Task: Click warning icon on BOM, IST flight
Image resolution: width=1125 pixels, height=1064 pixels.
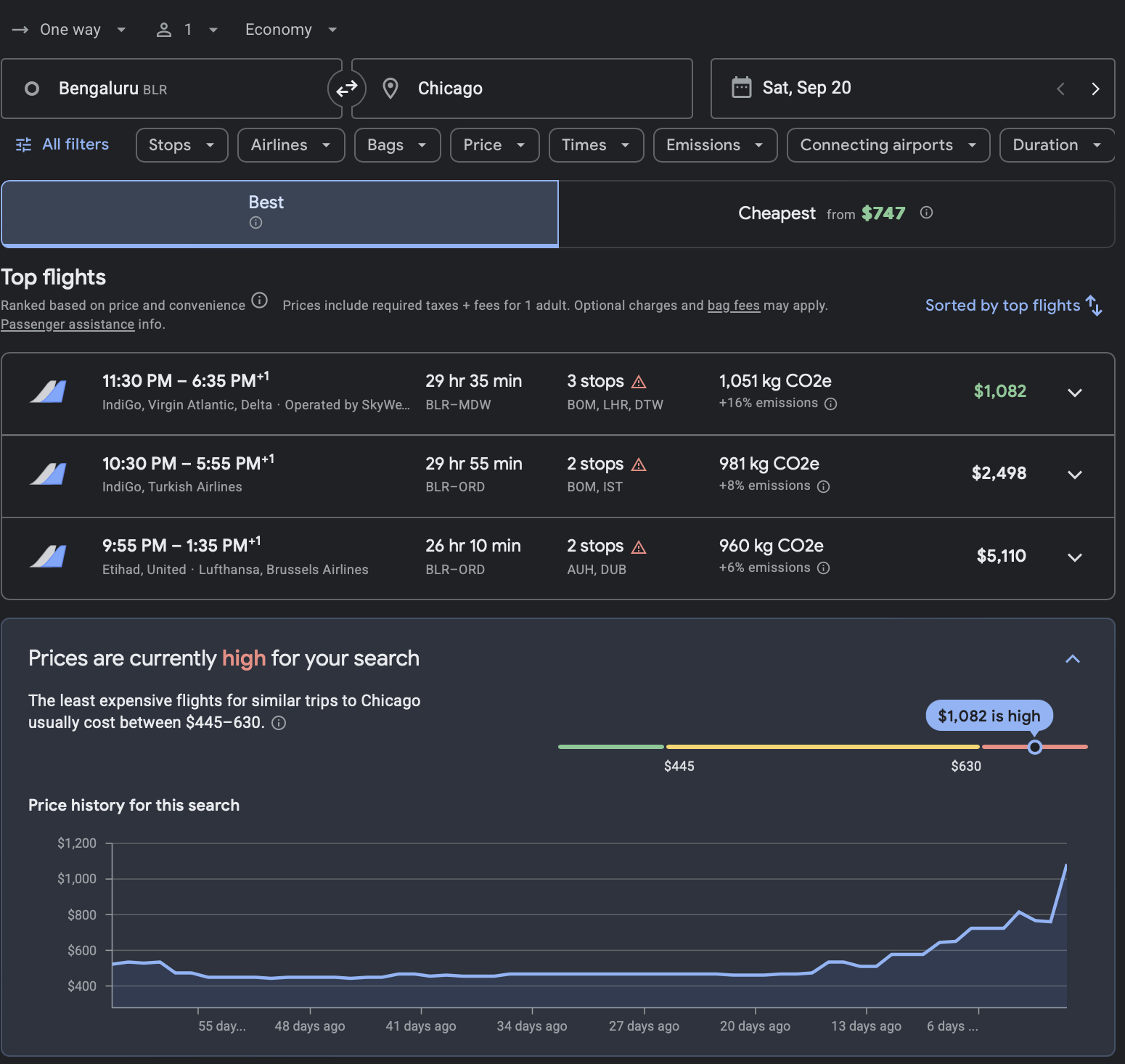Action: click(639, 465)
